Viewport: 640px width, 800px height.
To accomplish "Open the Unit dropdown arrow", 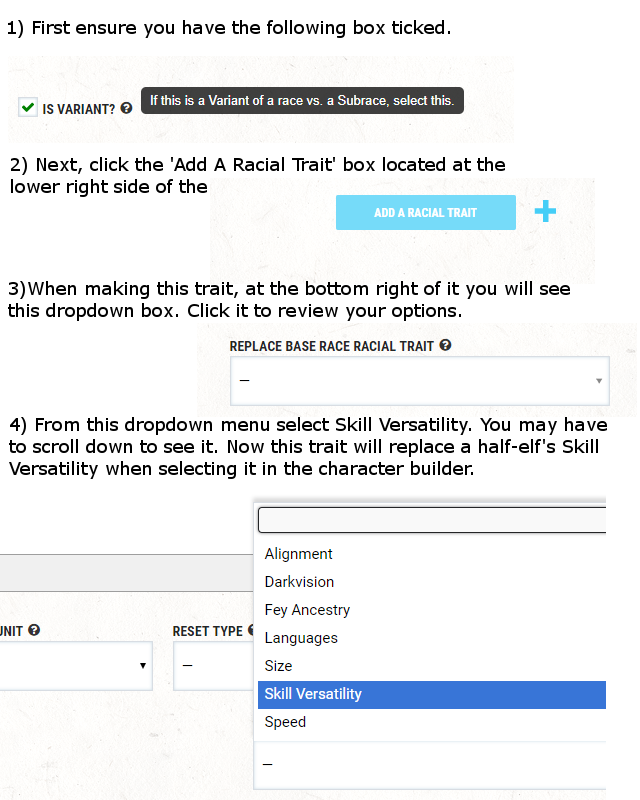I will point(143,665).
